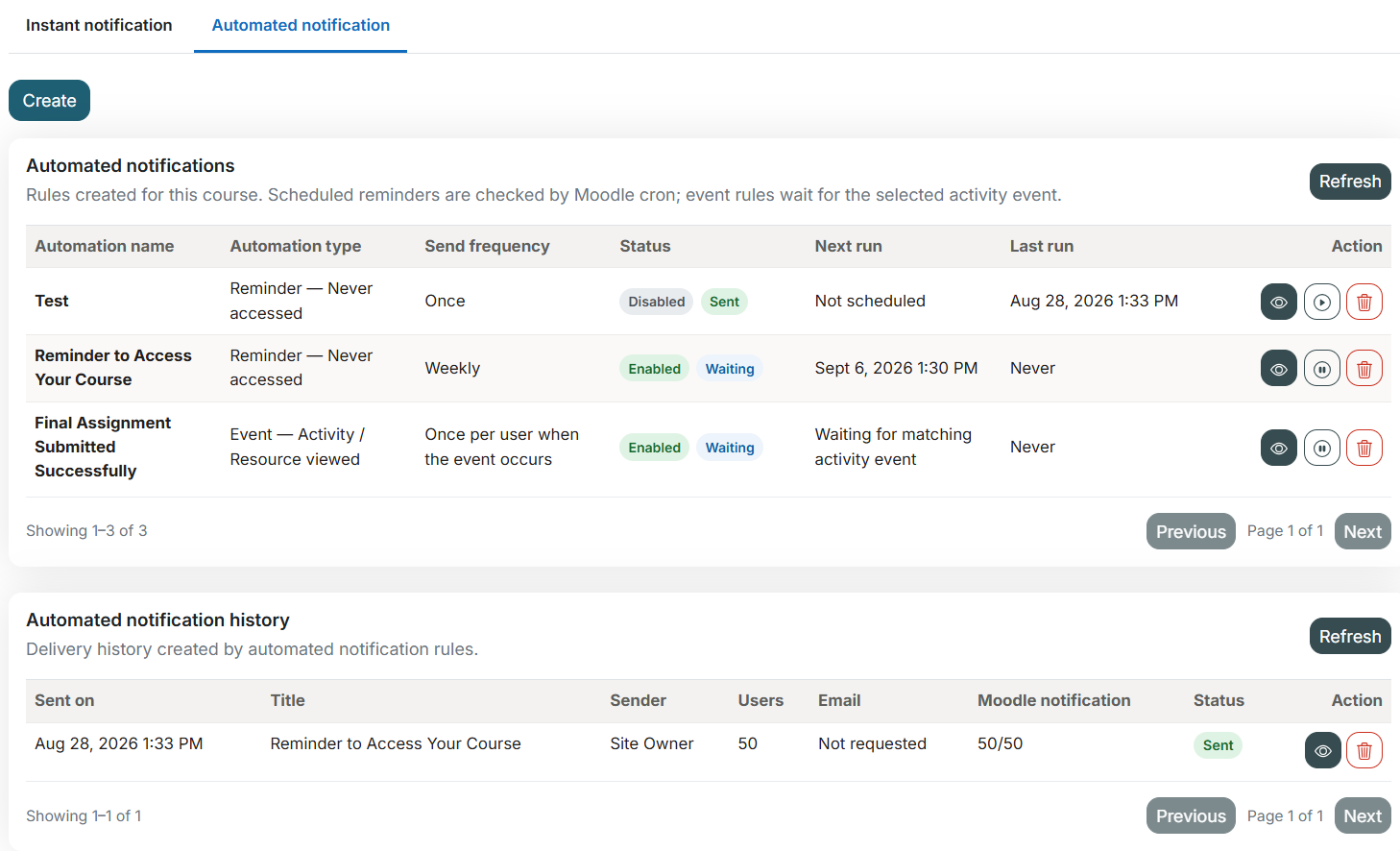Click the Weekly send frequency cell

(x=452, y=368)
